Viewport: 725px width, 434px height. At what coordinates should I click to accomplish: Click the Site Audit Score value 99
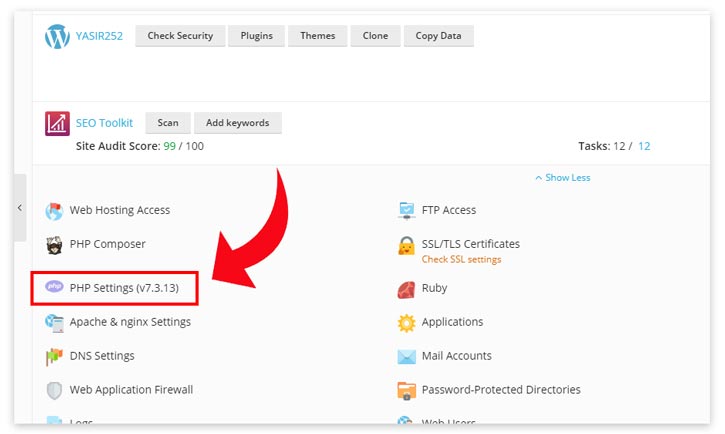pyautogui.click(x=170, y=146)
